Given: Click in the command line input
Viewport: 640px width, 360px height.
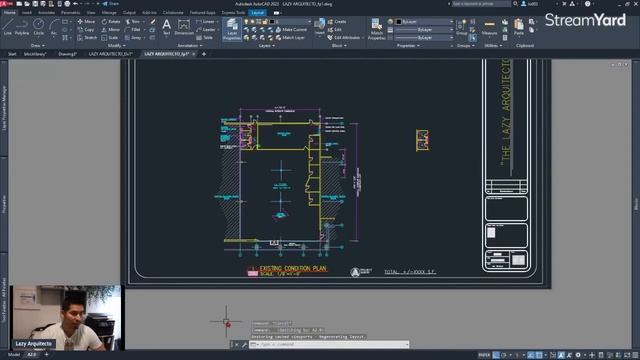Looking at the screenshot, I should tap(330, 344).
